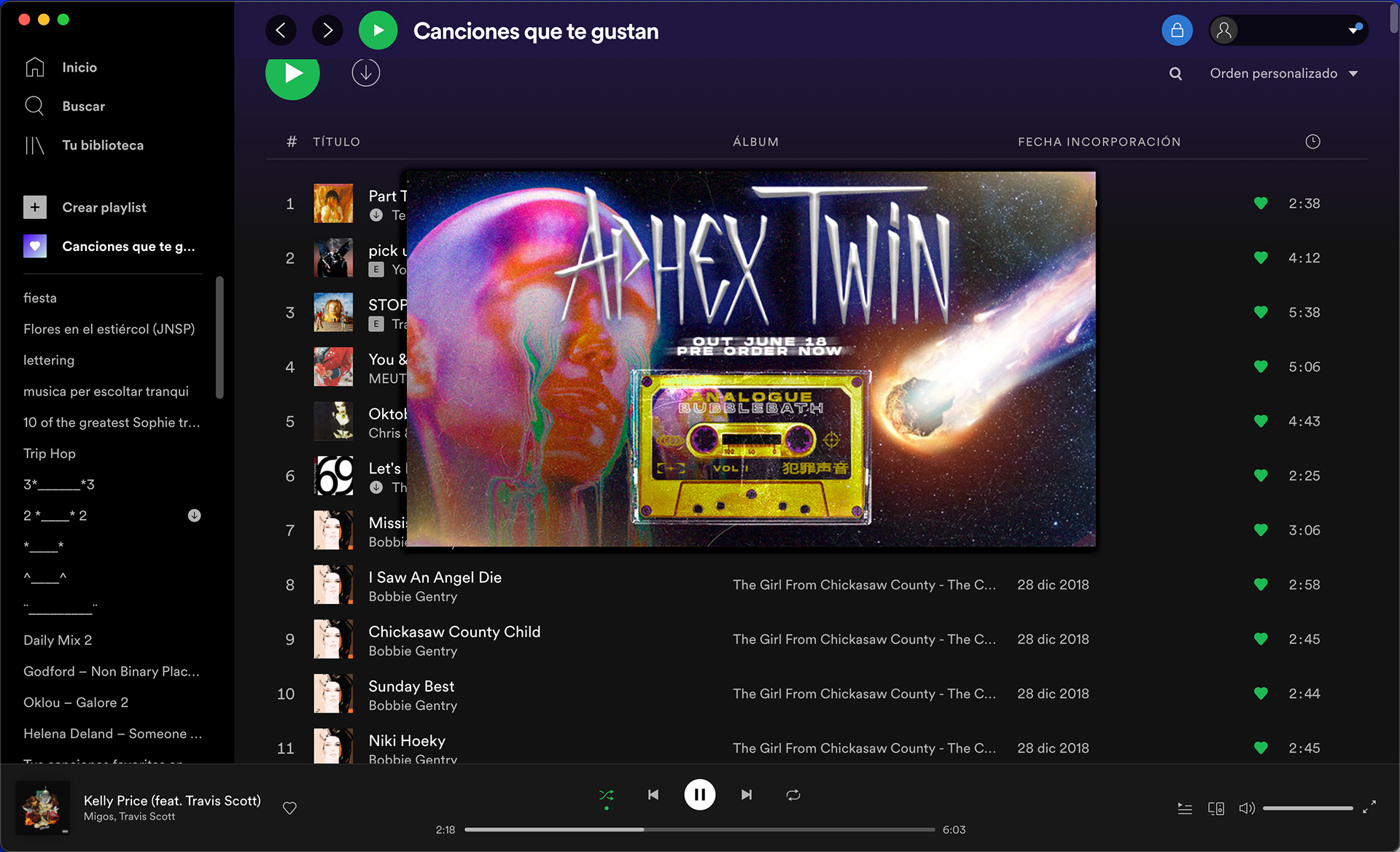
Task: Open album of Chickasaw County Child
Action: pos(864,639)
